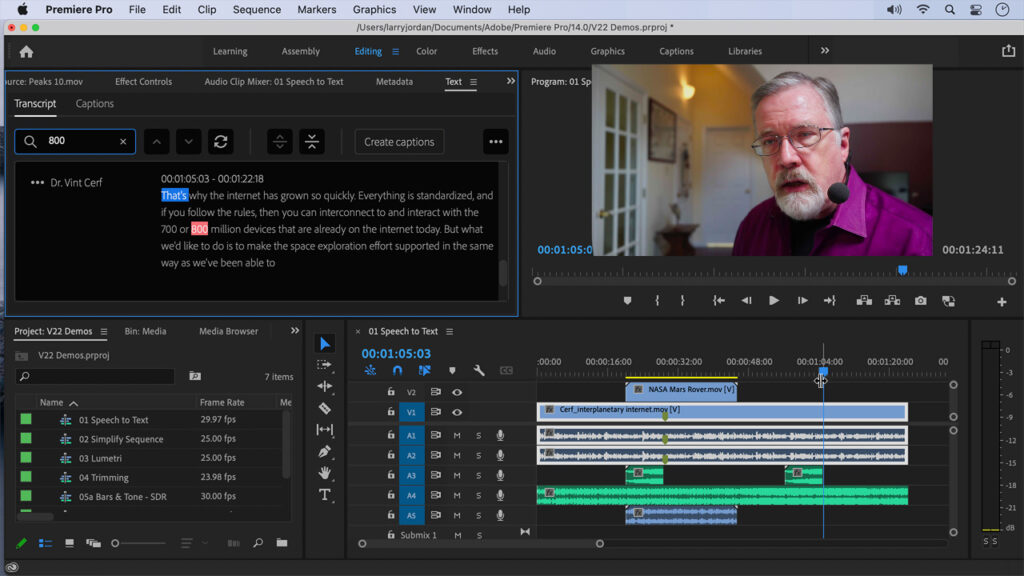Open the Program monitor button editor plus icon
This screenshot has width=1024, height=576.
[1002, 302]
